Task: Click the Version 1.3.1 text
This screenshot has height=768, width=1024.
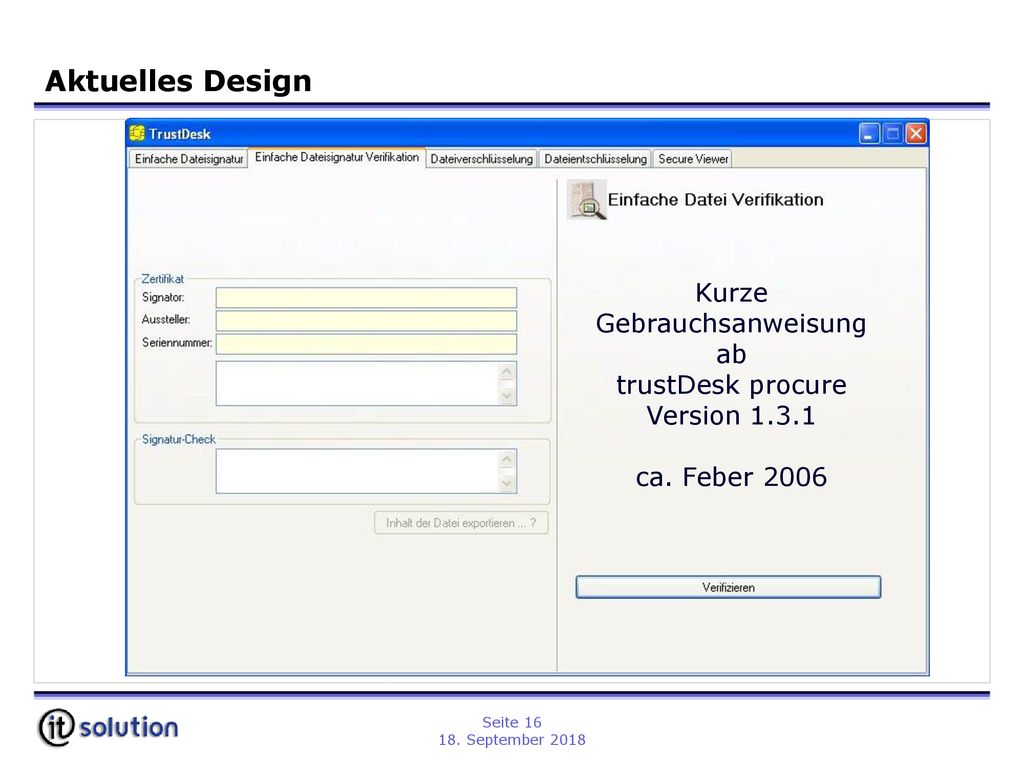Action: click(x=731, y=416)
